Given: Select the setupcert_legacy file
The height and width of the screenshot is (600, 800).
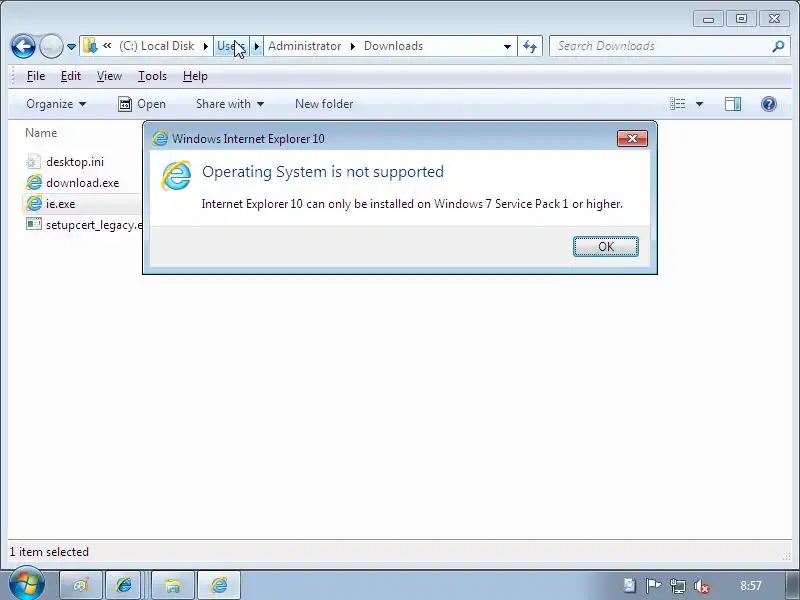Looking at the screenshot, I should pyautogui.click(x=93, y=224).
